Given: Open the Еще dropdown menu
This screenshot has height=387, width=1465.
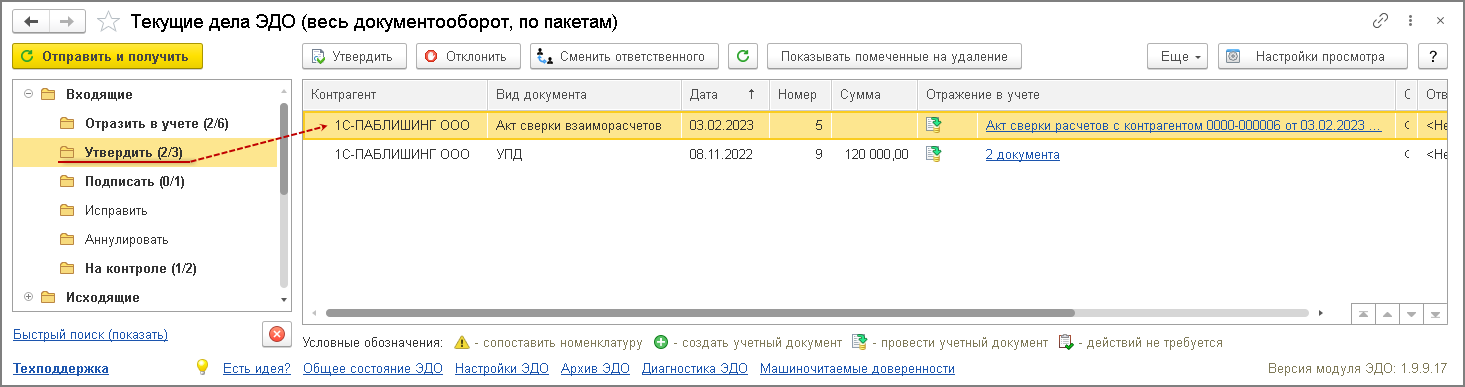Looking at the screenshot, I should pyautogui.click(x=1178, y=57).
